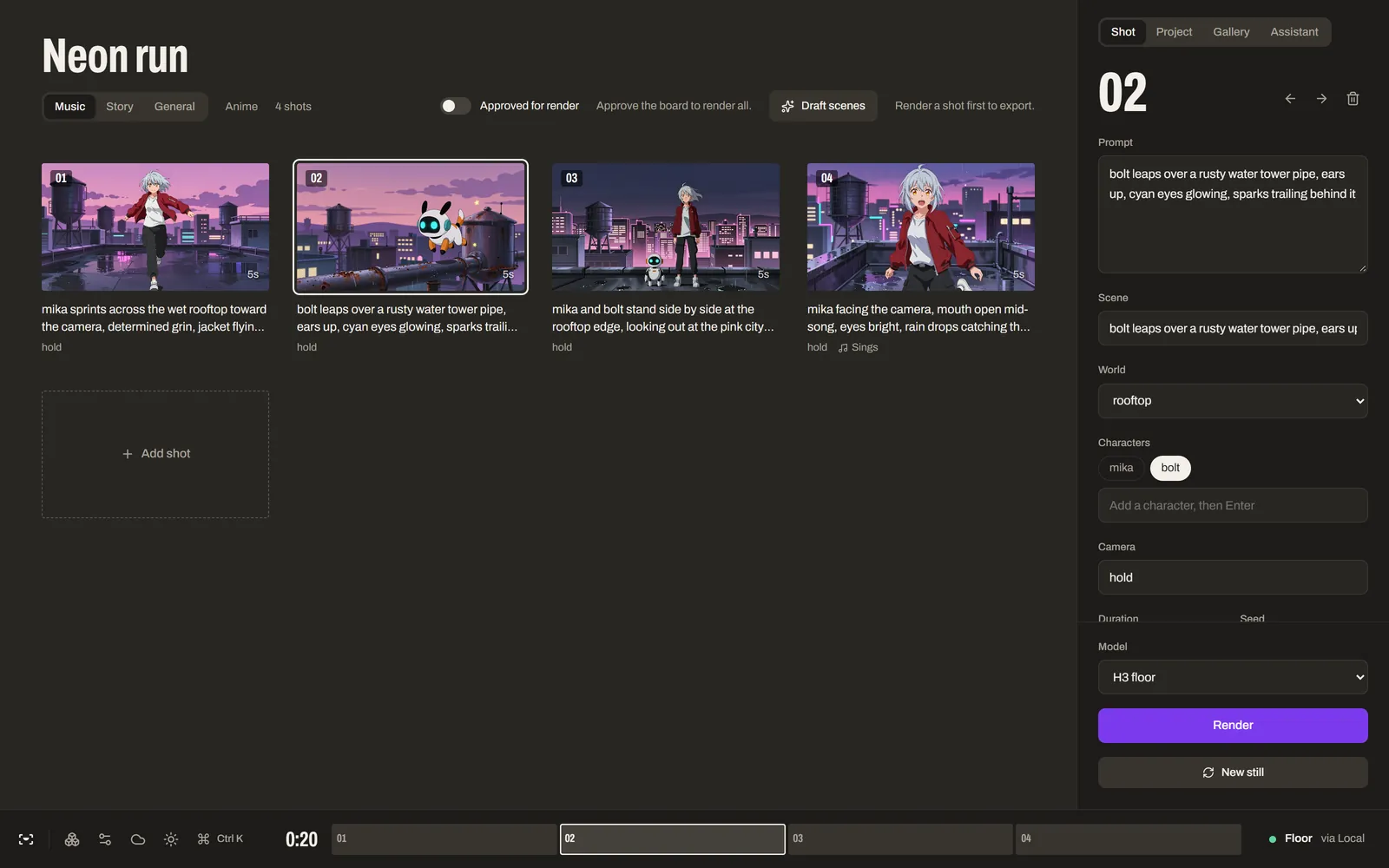Image resolution: width=1389 pixels, height=868 pixels.
Task: Click the 0:20 total duration readout
Action: (301, 839)
